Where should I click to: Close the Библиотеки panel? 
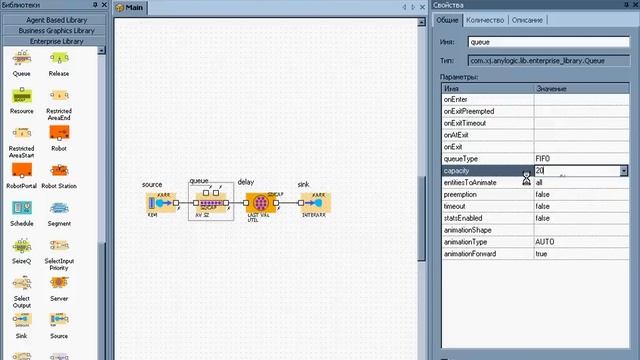tap(104, 5)
